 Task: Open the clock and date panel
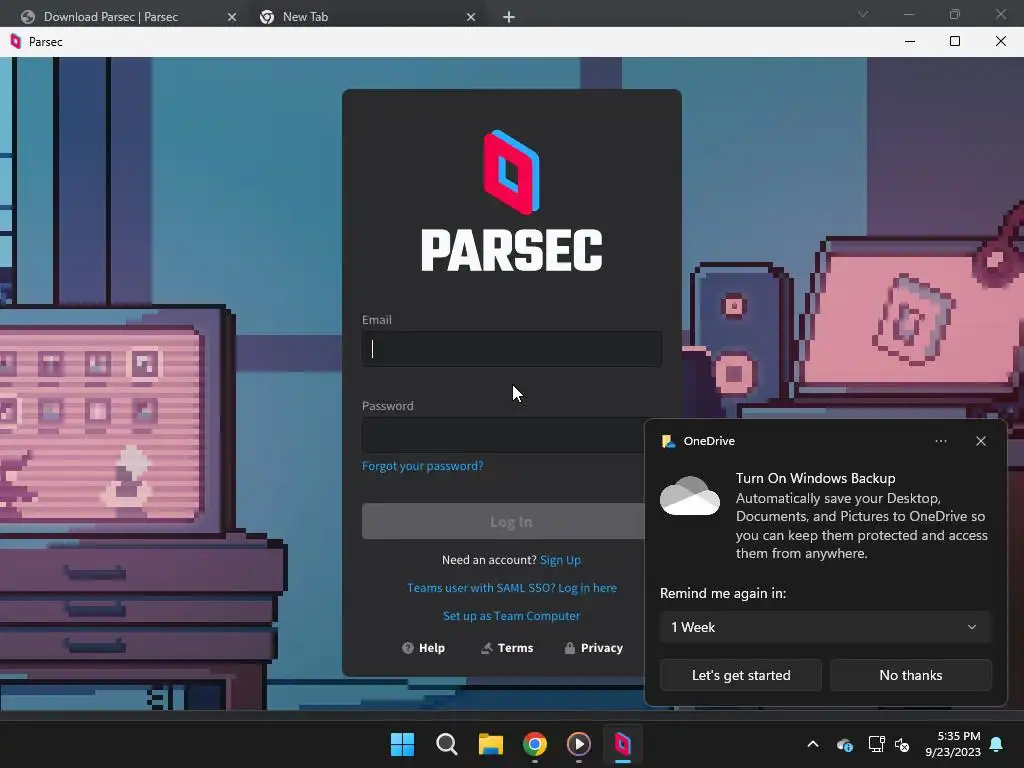click(953, 744)
